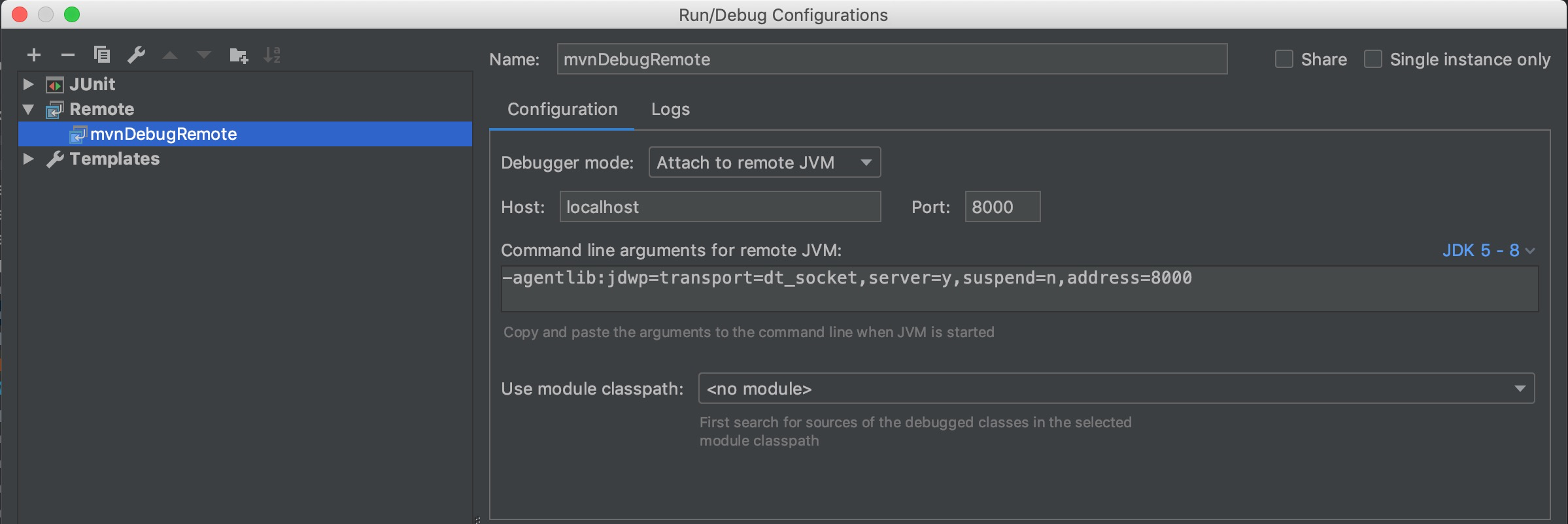This screenshot has width=1568, height=524.
Task: Click the Port input field
Action: click(1002, 207)
